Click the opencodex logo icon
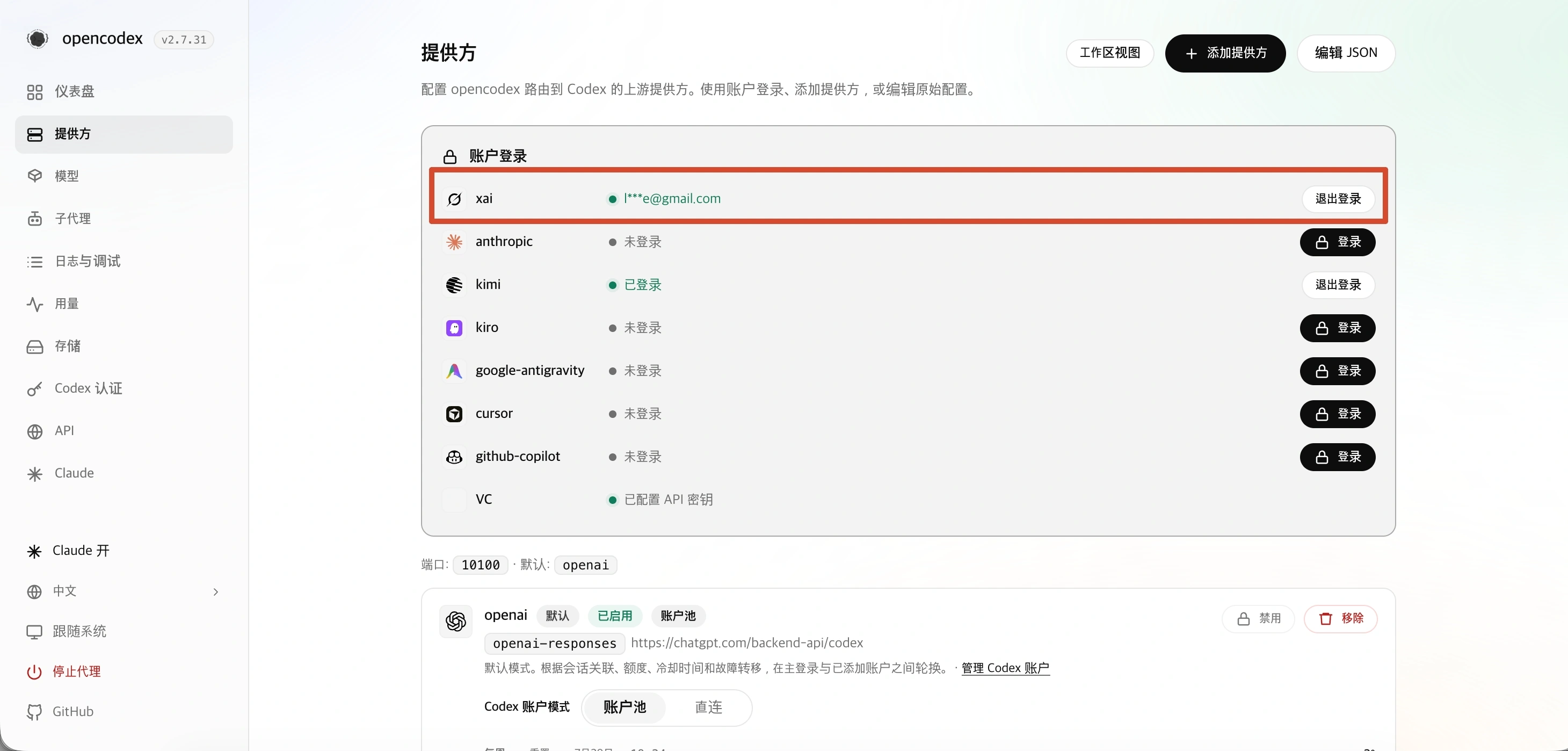Image resolution: width=1568 pixels, height=751 pixels. click(x=37, y=39)
